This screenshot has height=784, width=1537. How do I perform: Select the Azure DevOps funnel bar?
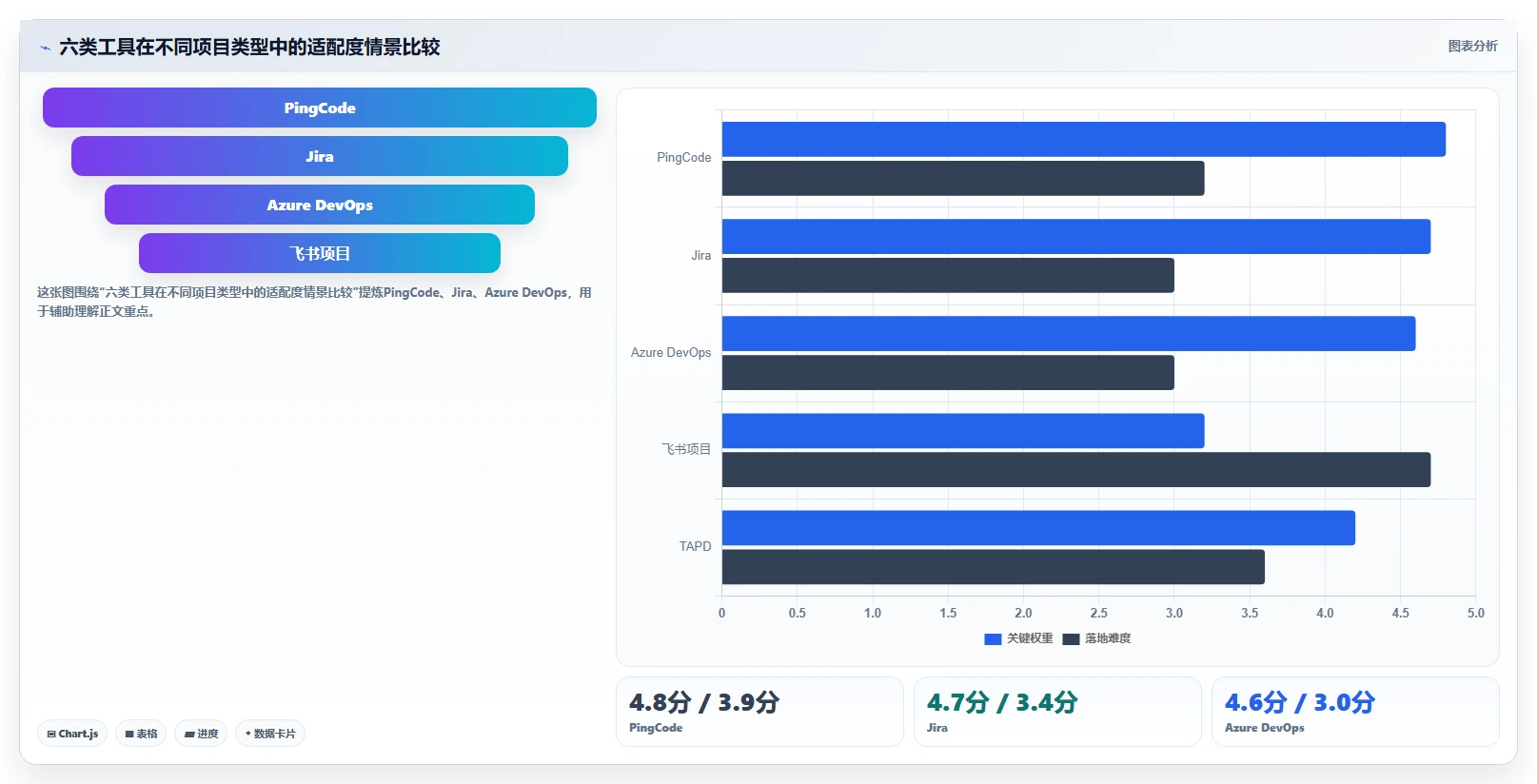tap(320, 205)
